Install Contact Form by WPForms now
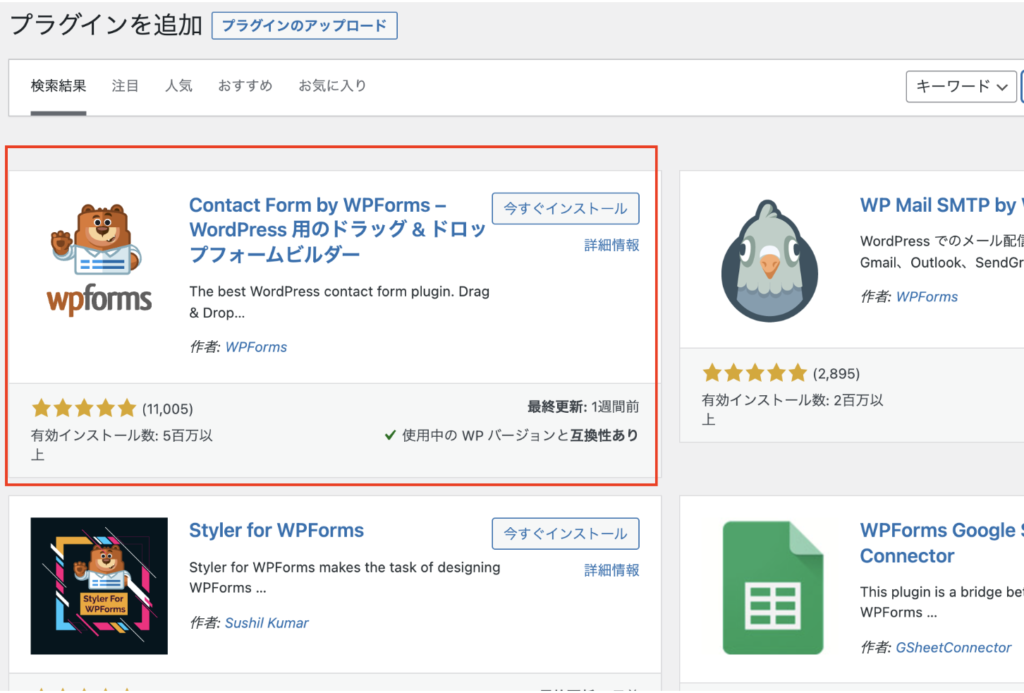Image resolution: width=1024 pixels, height=693 pixels. 566,208
